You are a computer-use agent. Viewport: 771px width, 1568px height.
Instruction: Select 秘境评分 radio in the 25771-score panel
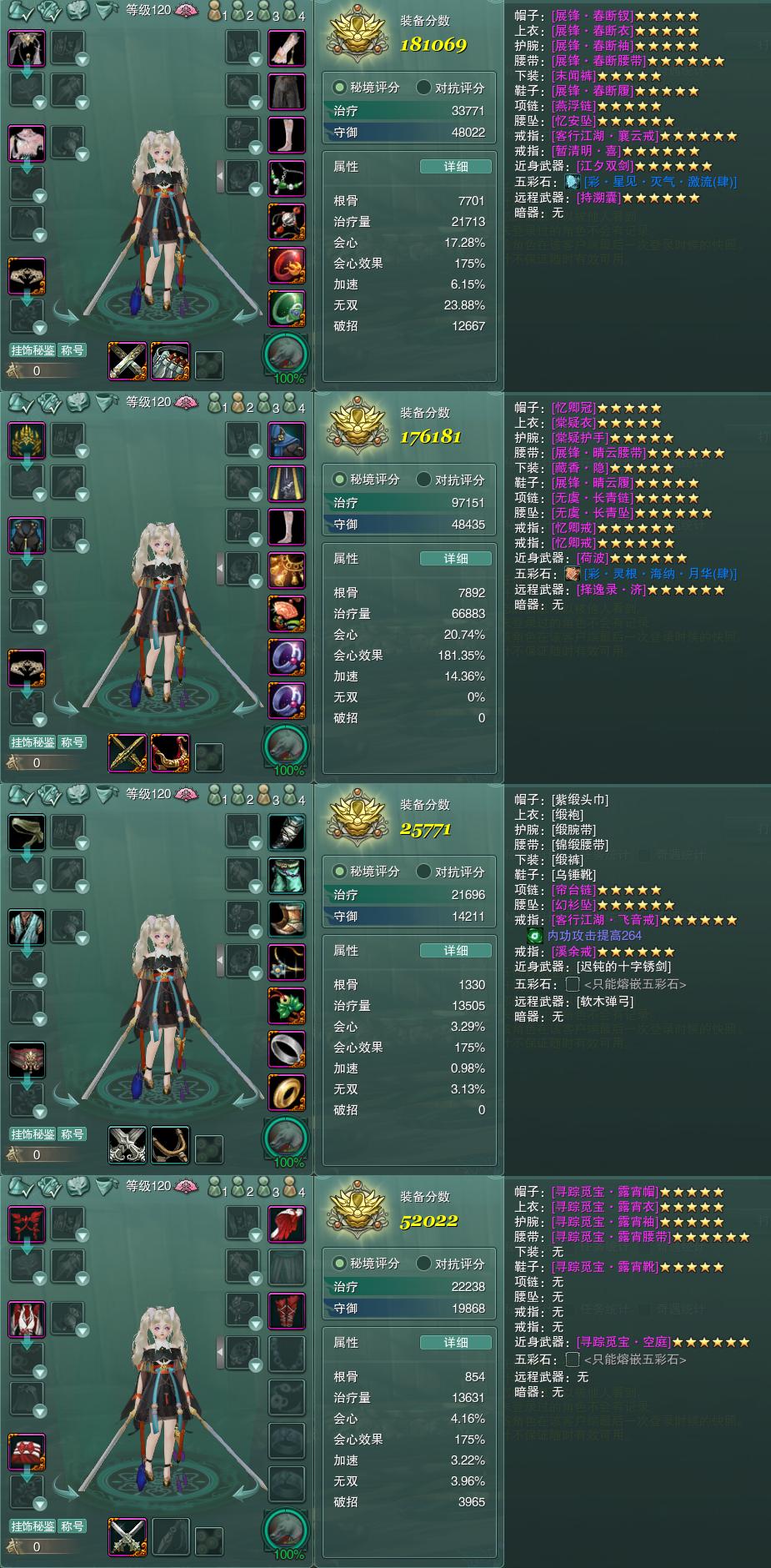[x=339, y=872]
